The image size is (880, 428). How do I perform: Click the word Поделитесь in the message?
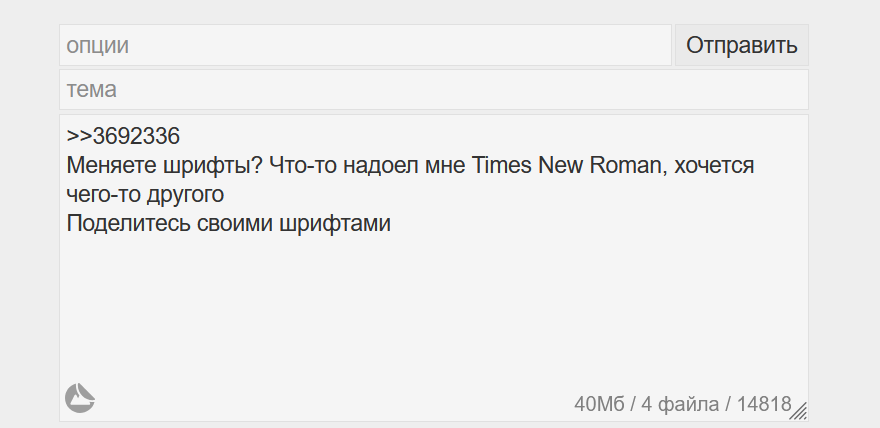click(129, 224)
